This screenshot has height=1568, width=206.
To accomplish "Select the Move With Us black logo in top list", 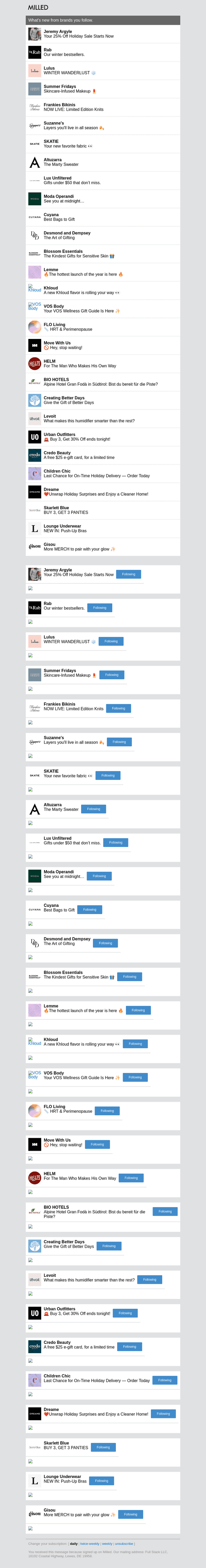I will [x=35, y=345].
